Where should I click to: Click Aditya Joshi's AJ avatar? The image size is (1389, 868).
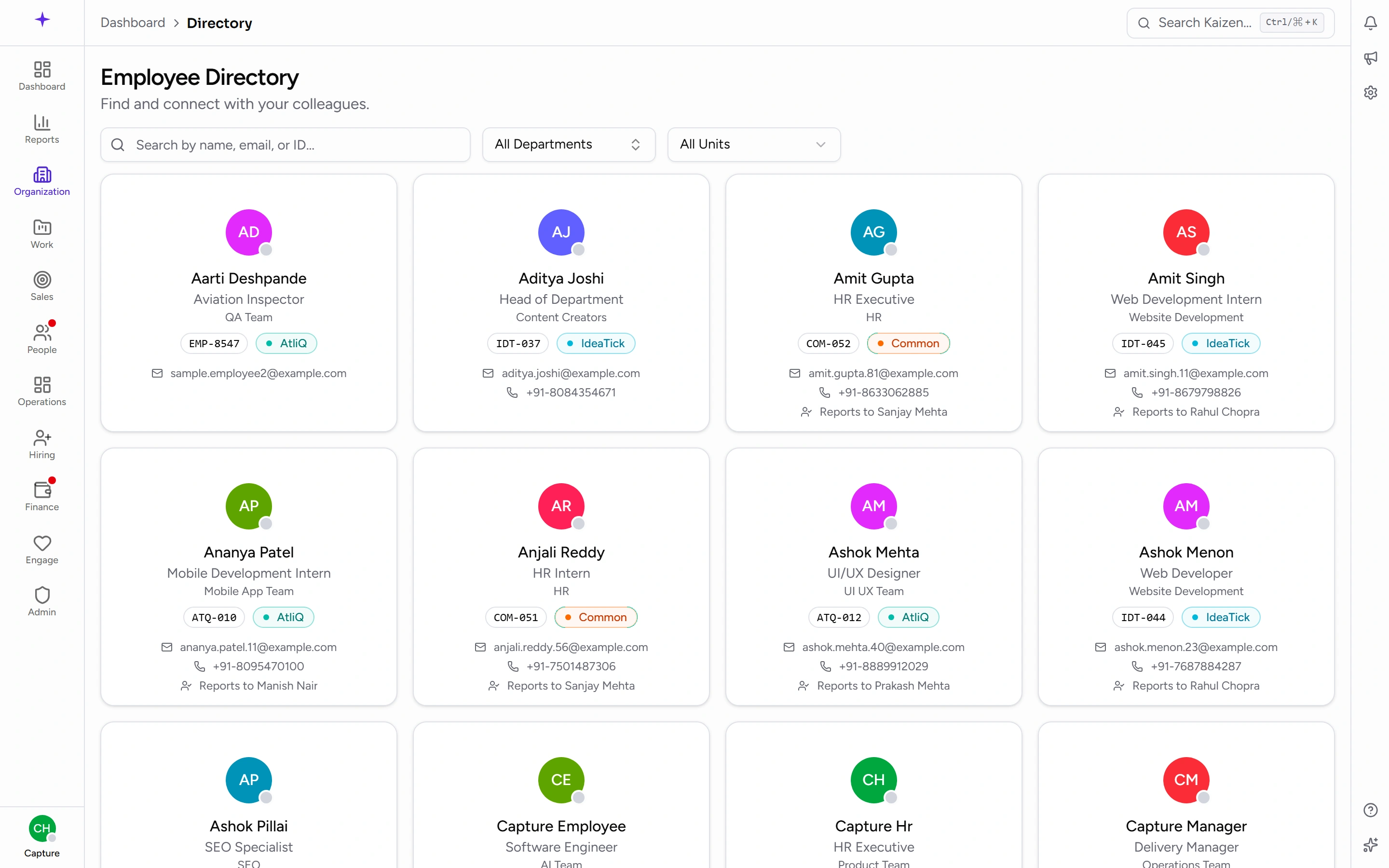(x=561, y=232)
